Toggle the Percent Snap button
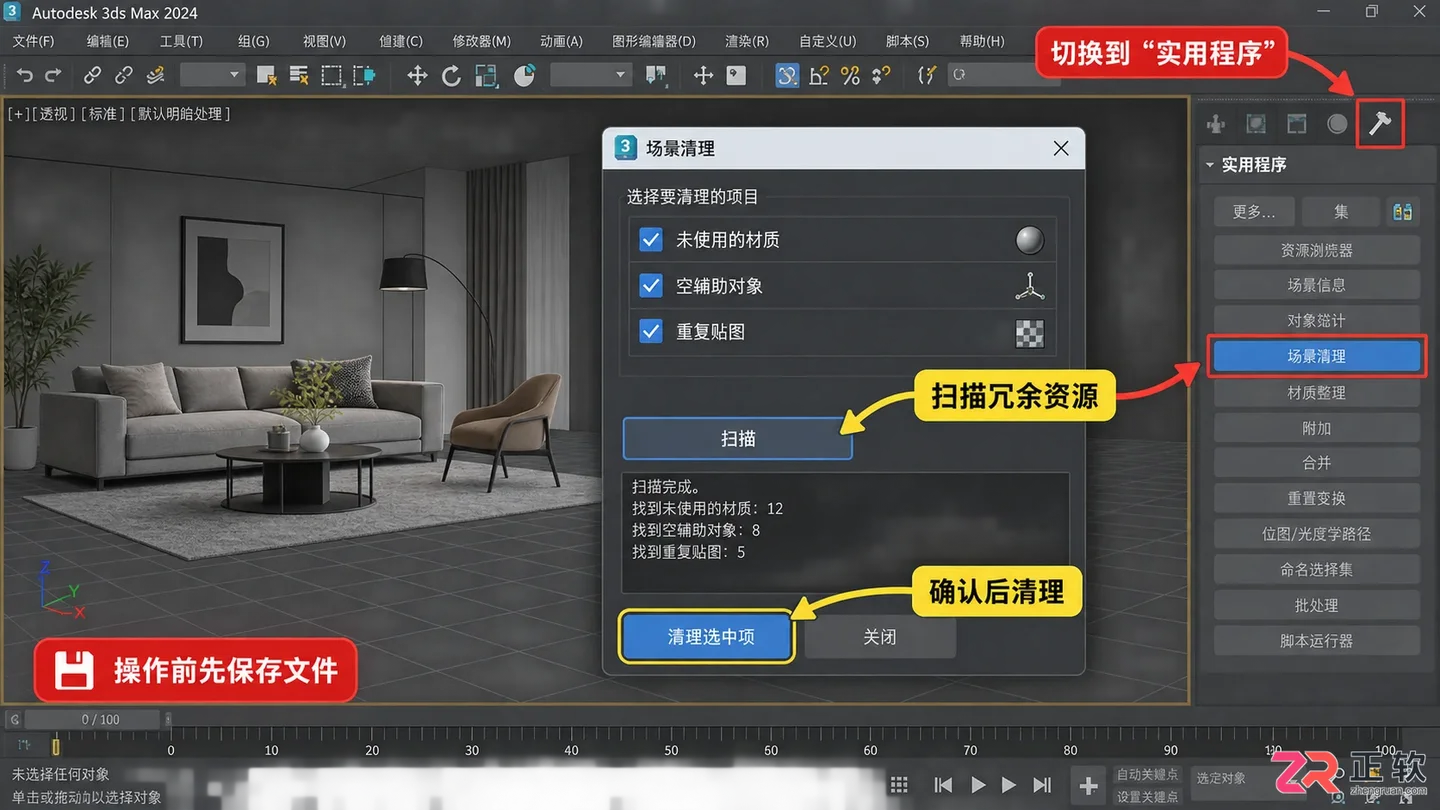This screenshot has width=1440, height=810. point(850,75)
